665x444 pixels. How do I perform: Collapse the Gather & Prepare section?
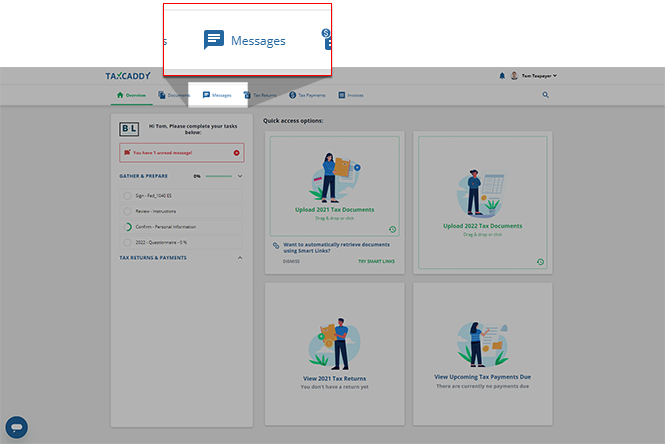[240, 176]
